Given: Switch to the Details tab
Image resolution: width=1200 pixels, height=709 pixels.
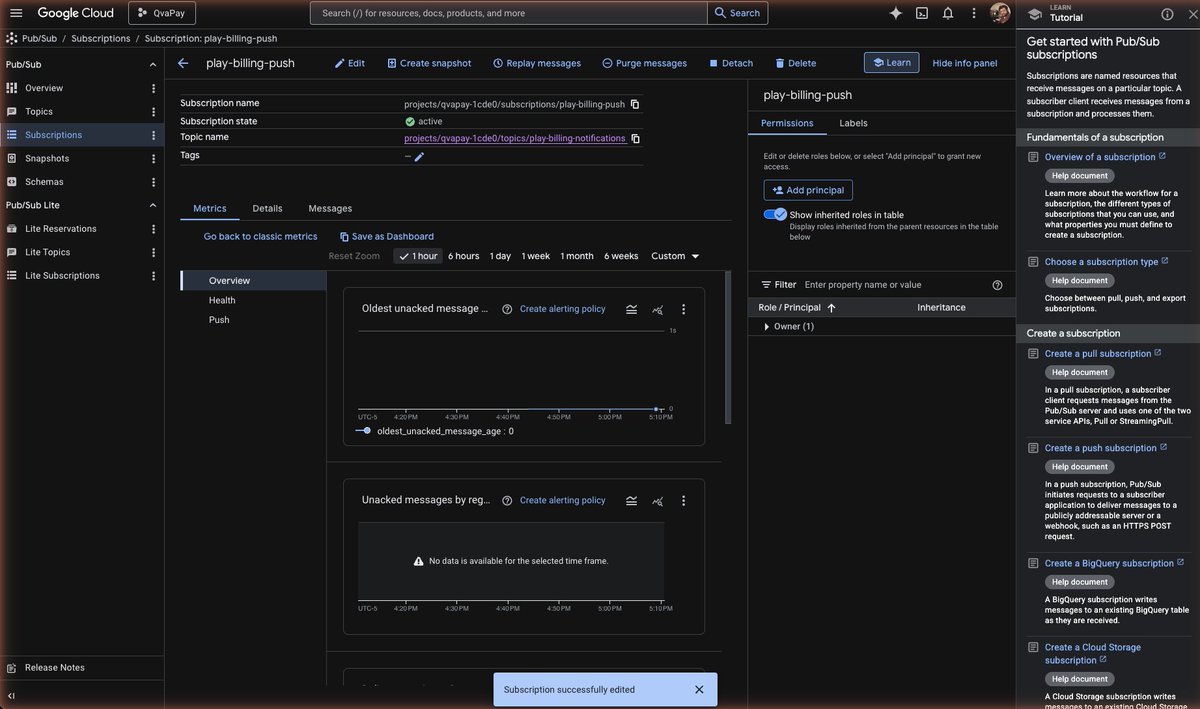Looking at the screenshot, I should (x=267, y=208).
